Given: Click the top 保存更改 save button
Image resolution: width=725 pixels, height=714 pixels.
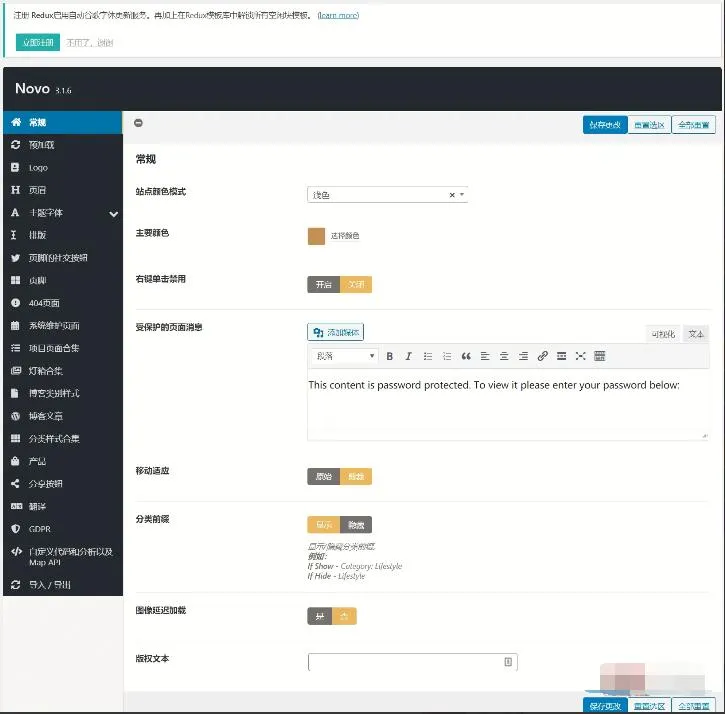Looking at the screenshot, I should click(x=605, y=125).
